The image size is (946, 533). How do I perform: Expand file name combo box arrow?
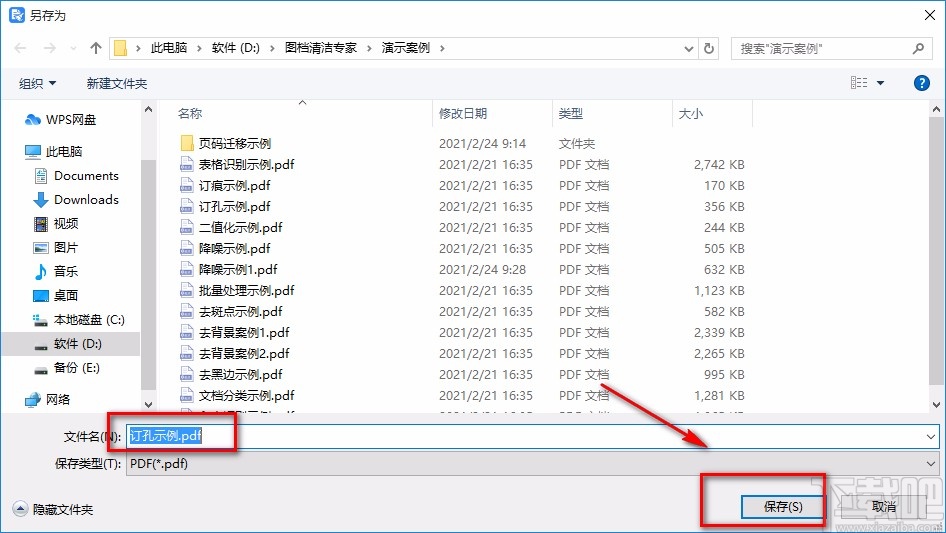(930, 436)
